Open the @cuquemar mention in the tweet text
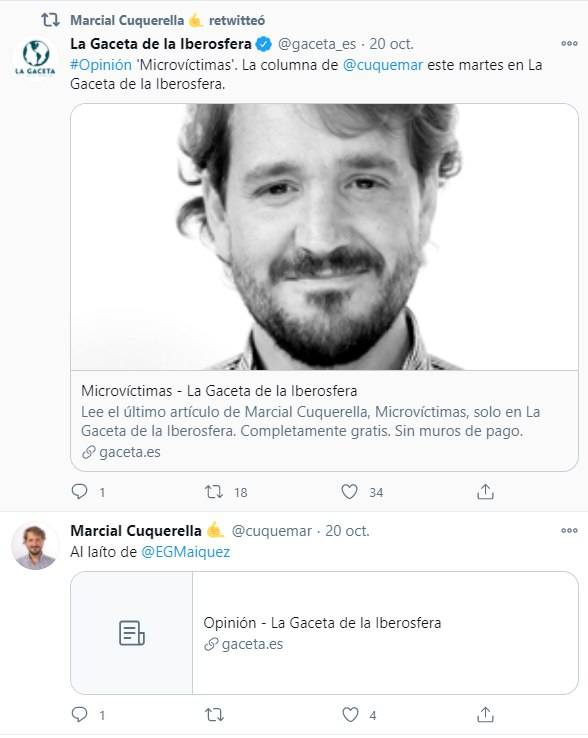Screen dimensions: 588x738 [383, 64]
